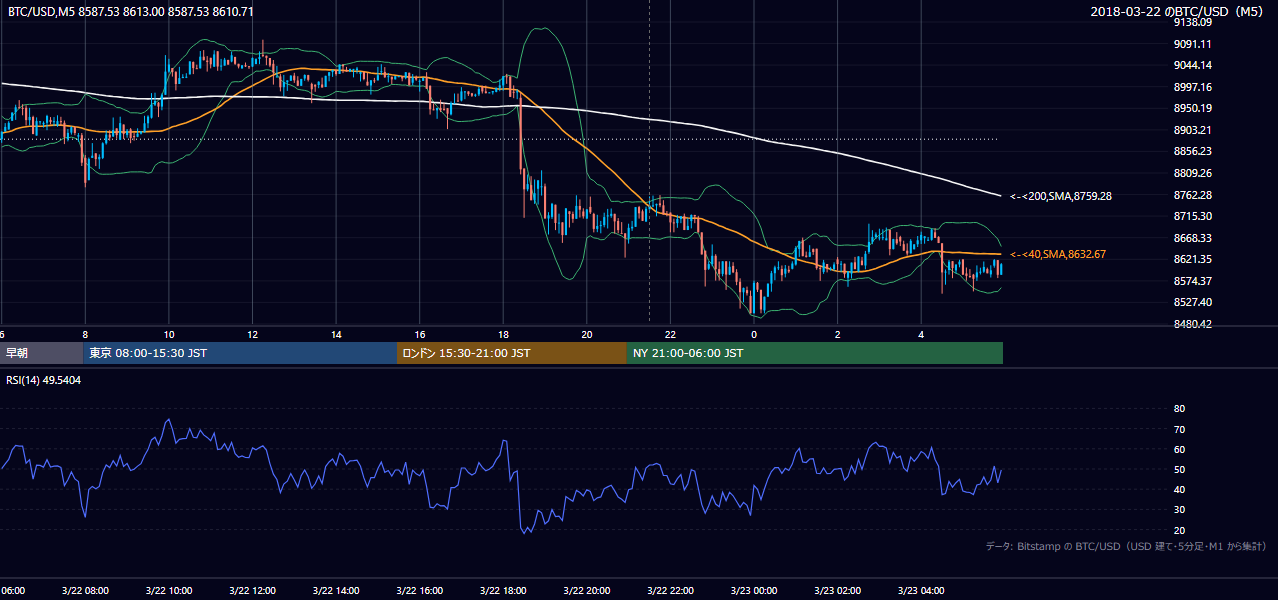The image size is (1278, 600).
Task: Click hour label 22 under price chart
Action: [670, 334]
